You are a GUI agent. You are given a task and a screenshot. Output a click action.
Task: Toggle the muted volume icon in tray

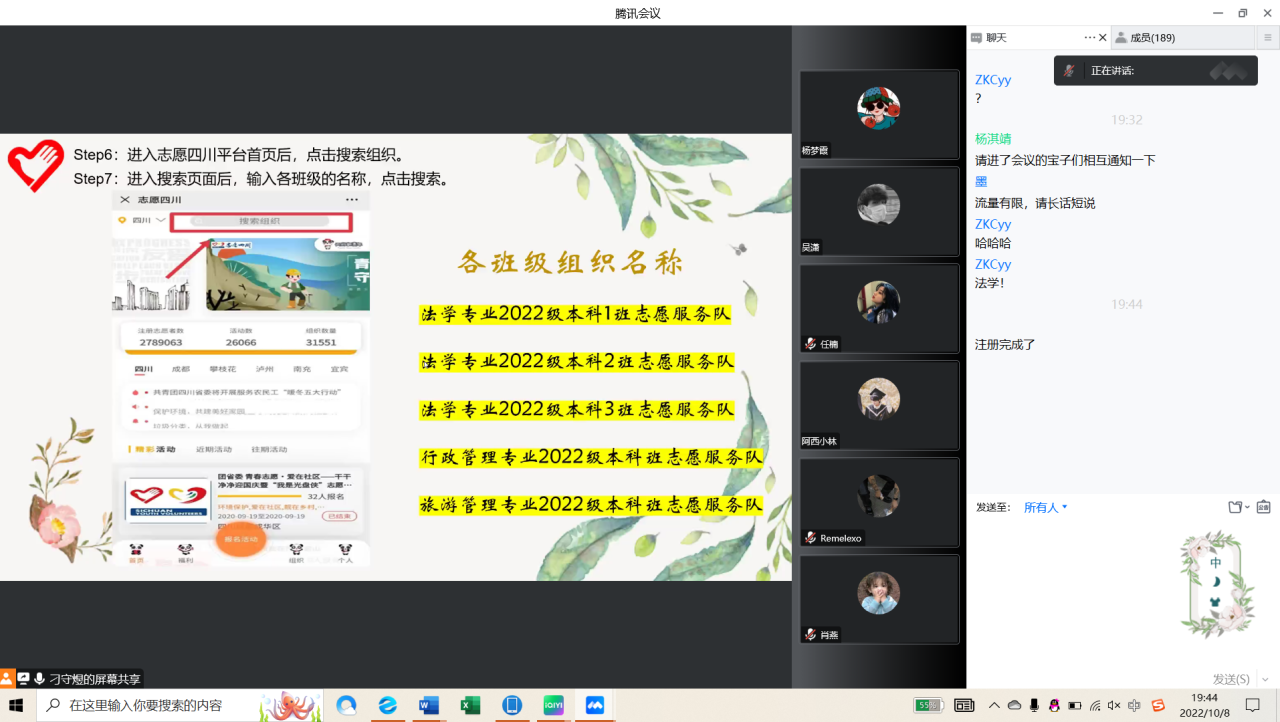pyautogui.click(x=1115, y=705)
